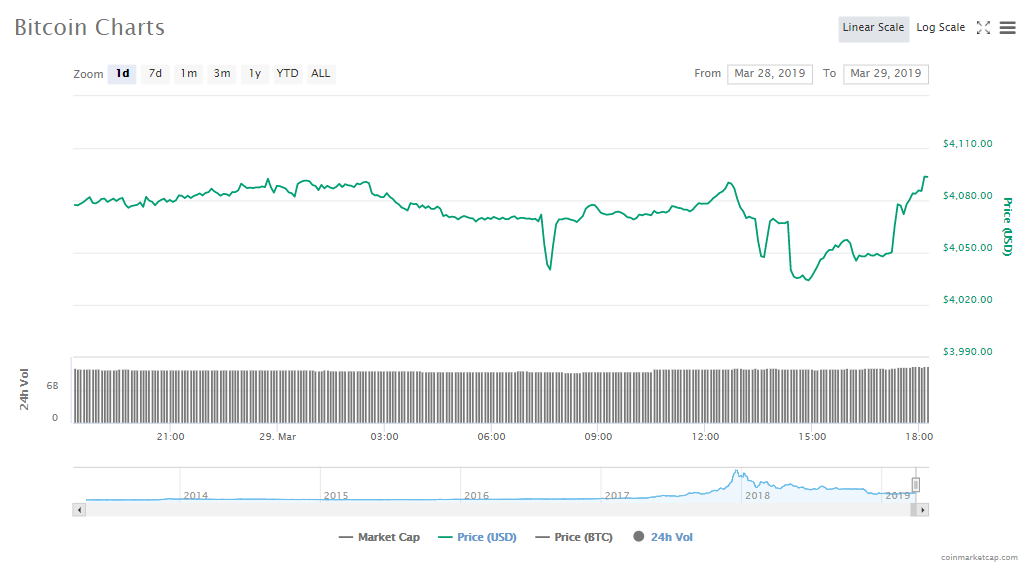Click the navigator scroll left arrow

coord(78,509)
